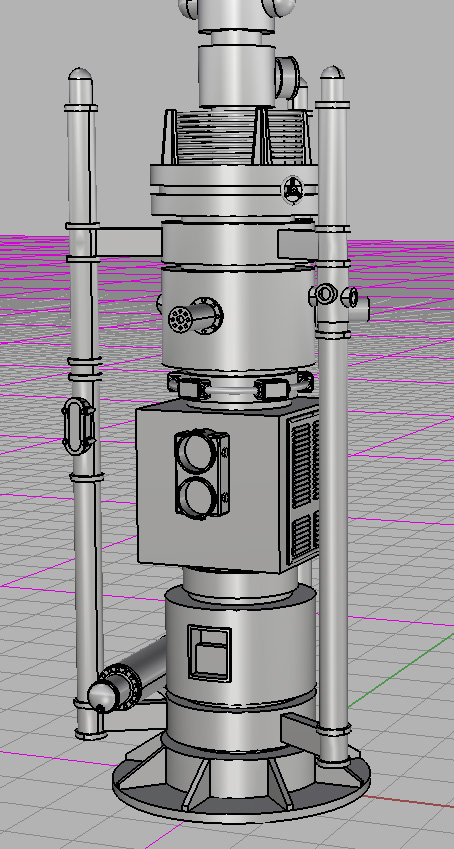Click the left clamp block under upper cylinder
The height and width of the screenshot is (849, 454).
(x=189, y=388)
